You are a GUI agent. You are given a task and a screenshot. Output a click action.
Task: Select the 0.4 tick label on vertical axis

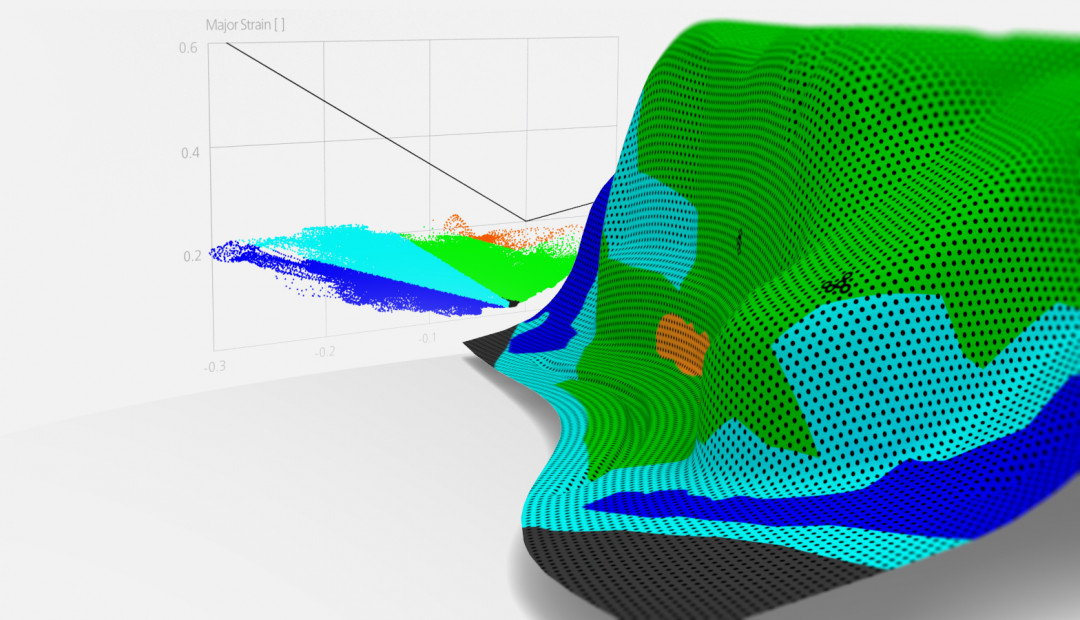click(187, 151)
